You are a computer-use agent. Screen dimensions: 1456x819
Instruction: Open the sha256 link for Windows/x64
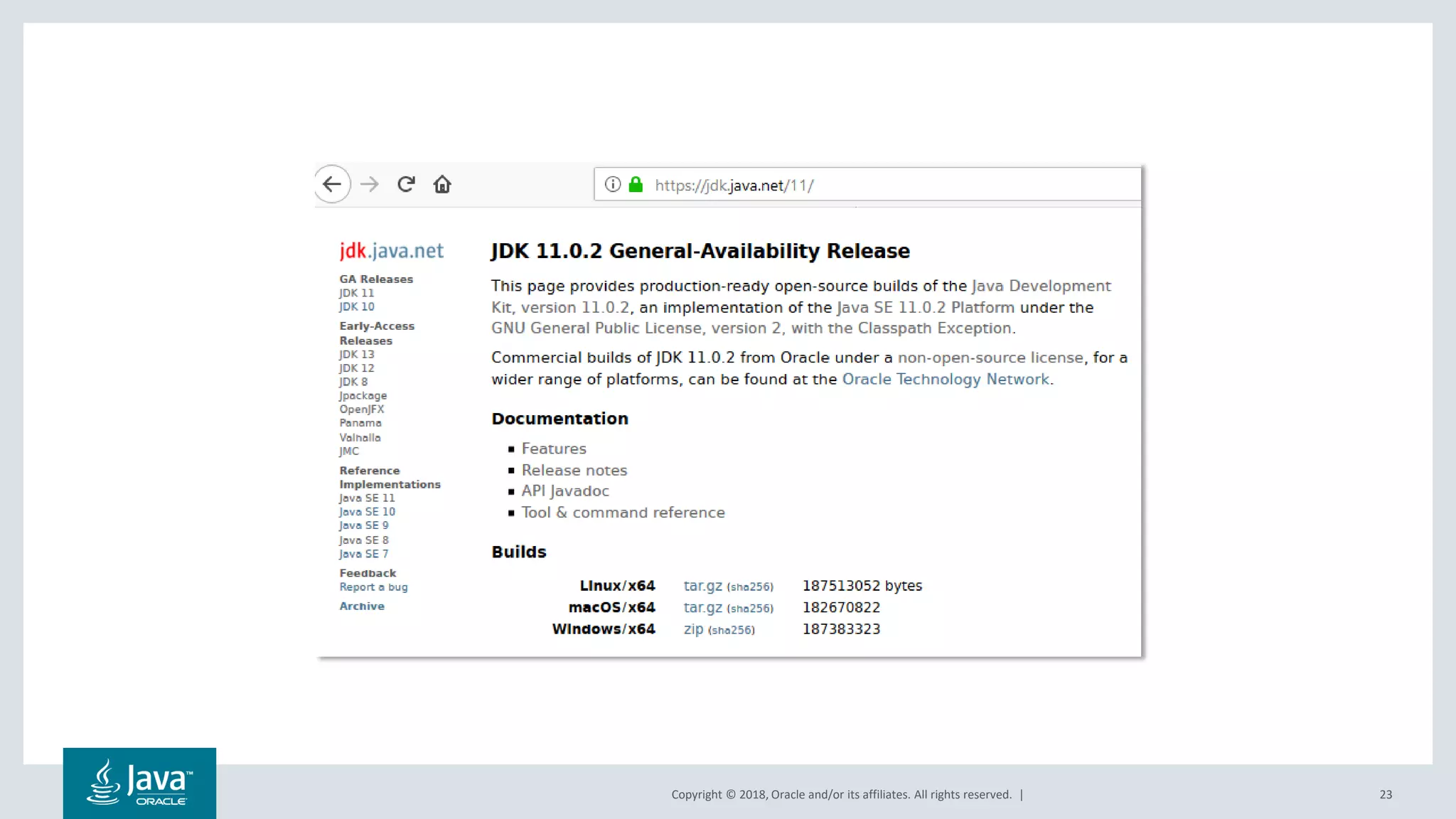pyautogui.click(x=732, y=630)
